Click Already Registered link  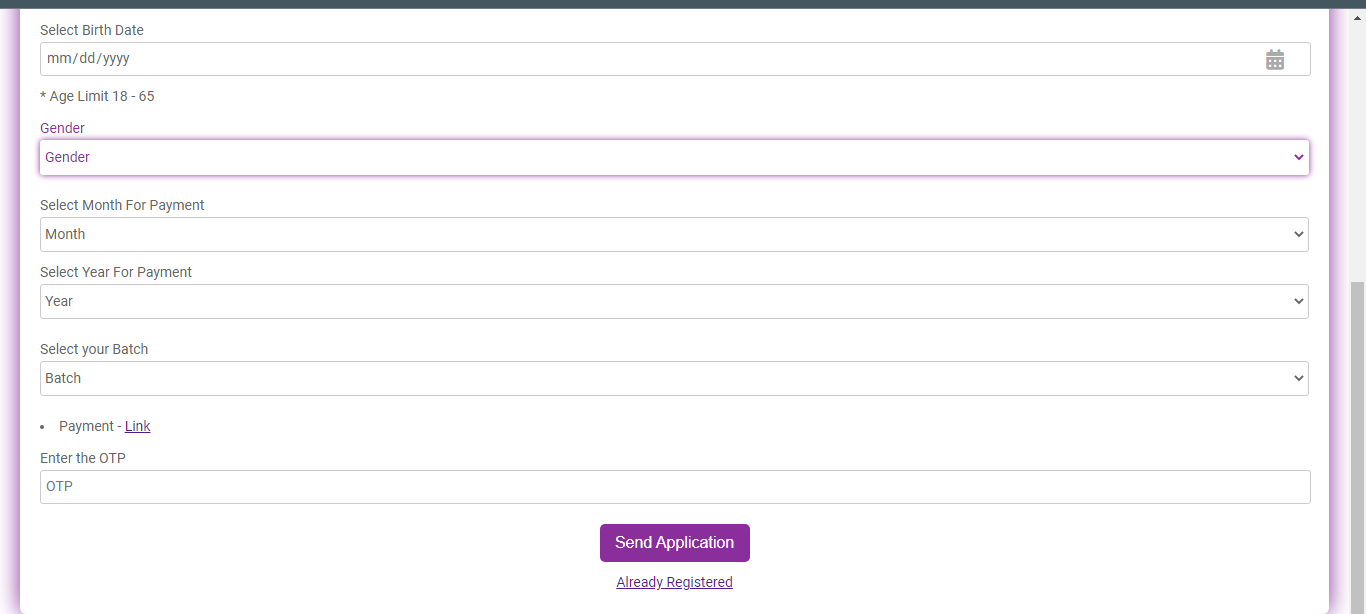point(674,582)
